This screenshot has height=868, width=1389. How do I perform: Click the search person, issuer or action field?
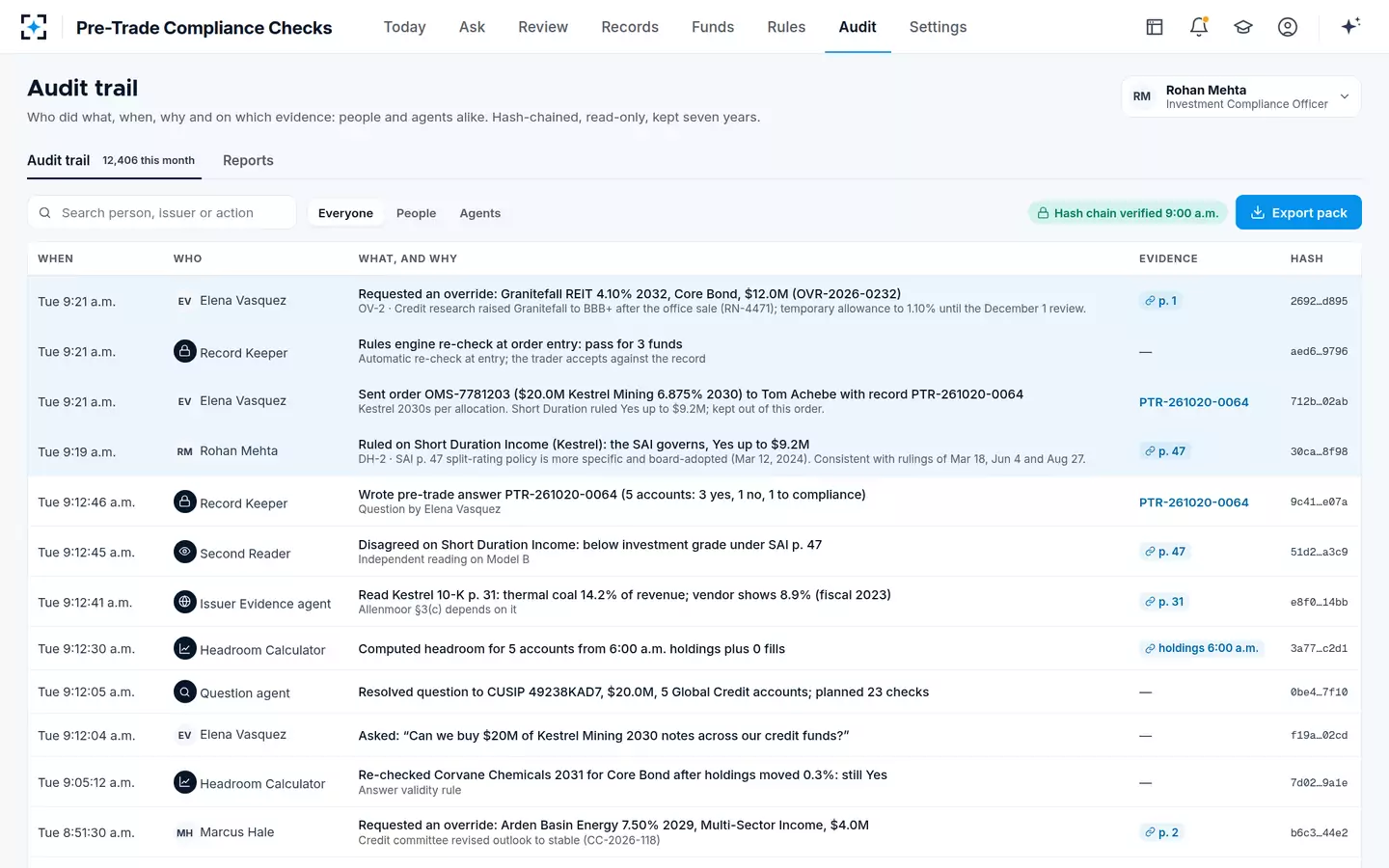pyautogui.click(x=162, y=213)
